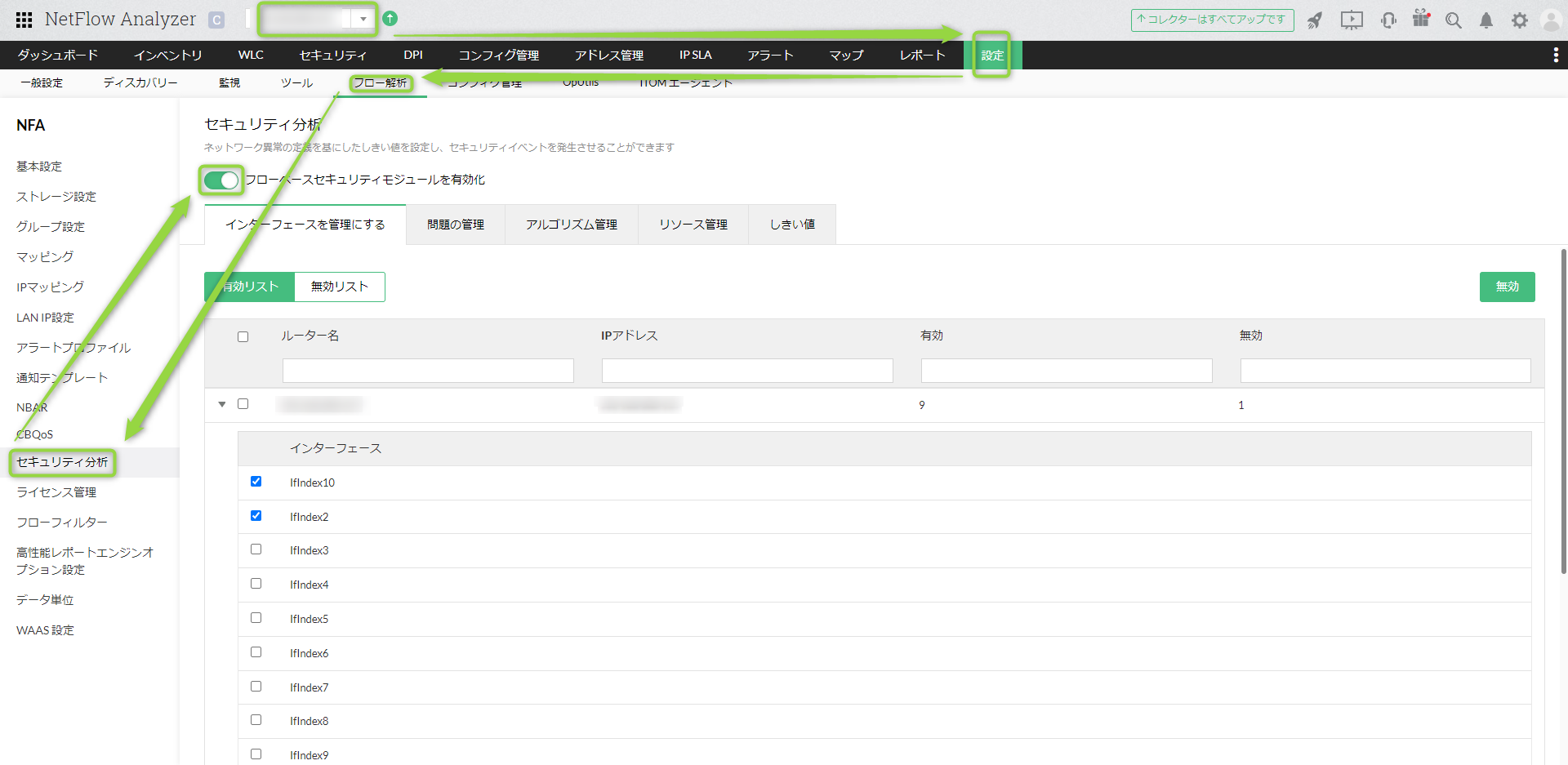
Task: Open the WLC menu
Action: tap(251, 55)
